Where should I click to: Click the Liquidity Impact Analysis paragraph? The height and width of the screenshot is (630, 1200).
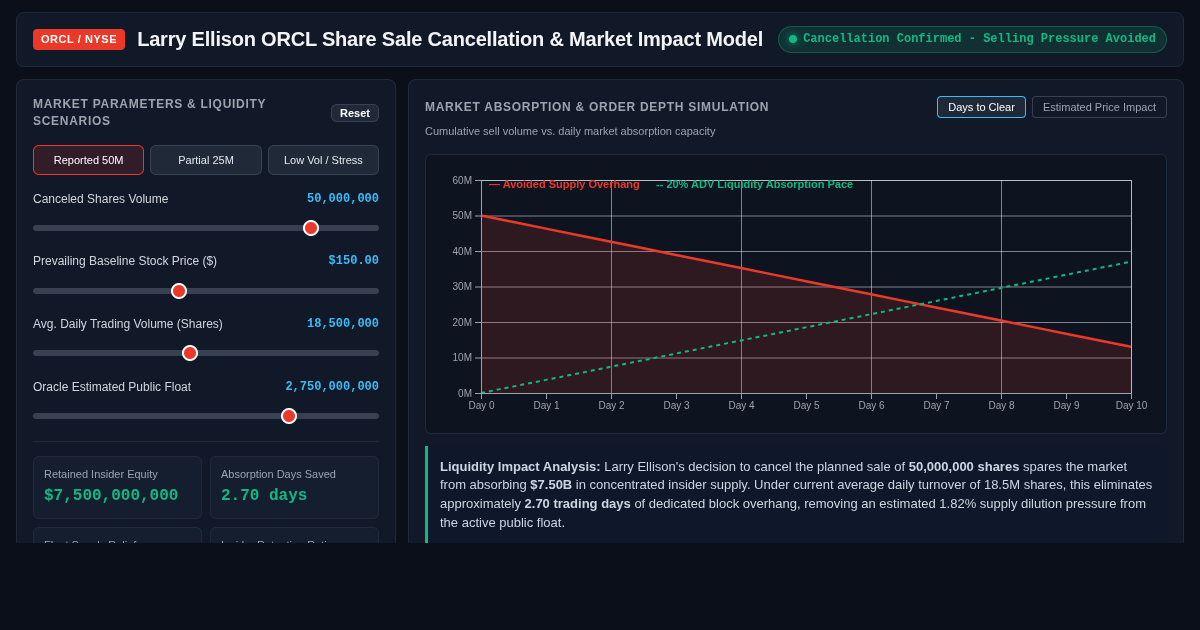point(797,495)
